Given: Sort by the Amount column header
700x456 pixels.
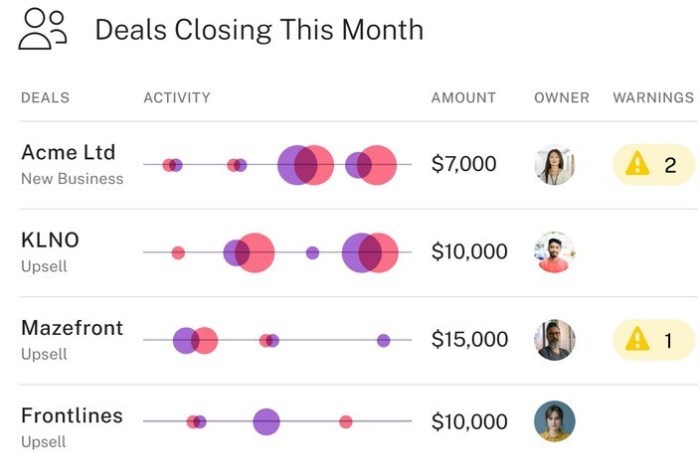Looking at the screenshot, I should pos(463,97).
